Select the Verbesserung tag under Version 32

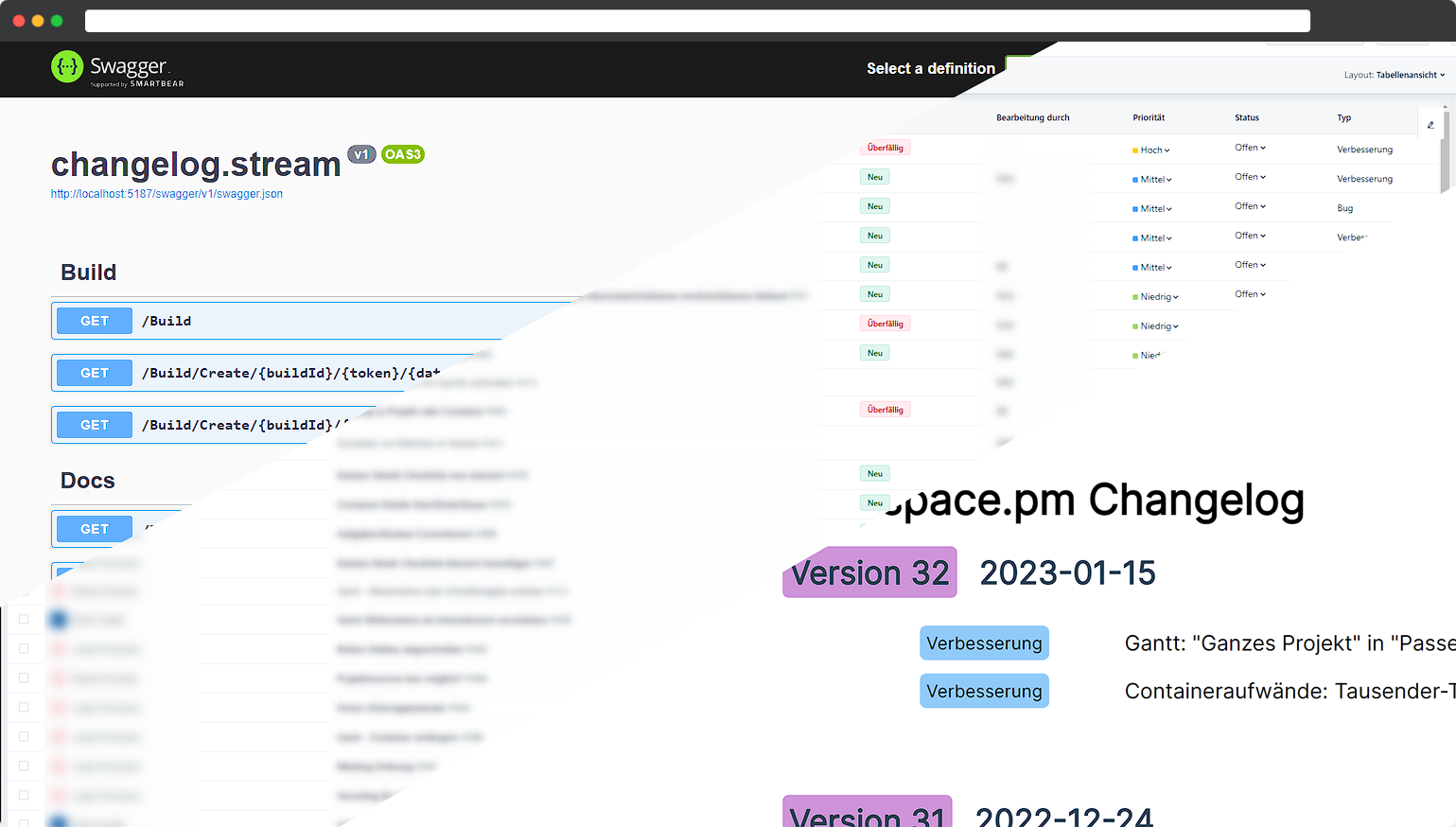(984, 642)
